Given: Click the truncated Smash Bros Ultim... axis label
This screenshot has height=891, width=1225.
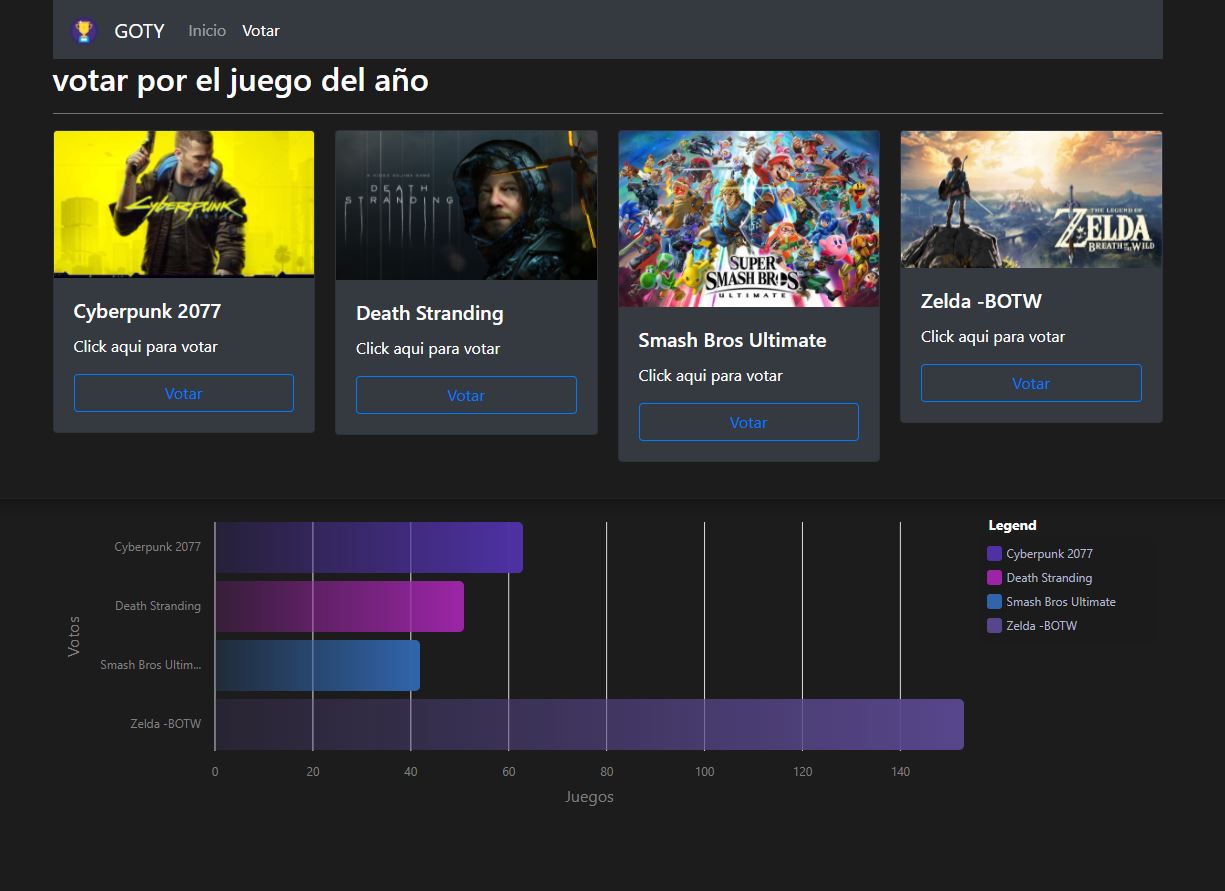Looking at the screenshot, I should tap(151, 665).
